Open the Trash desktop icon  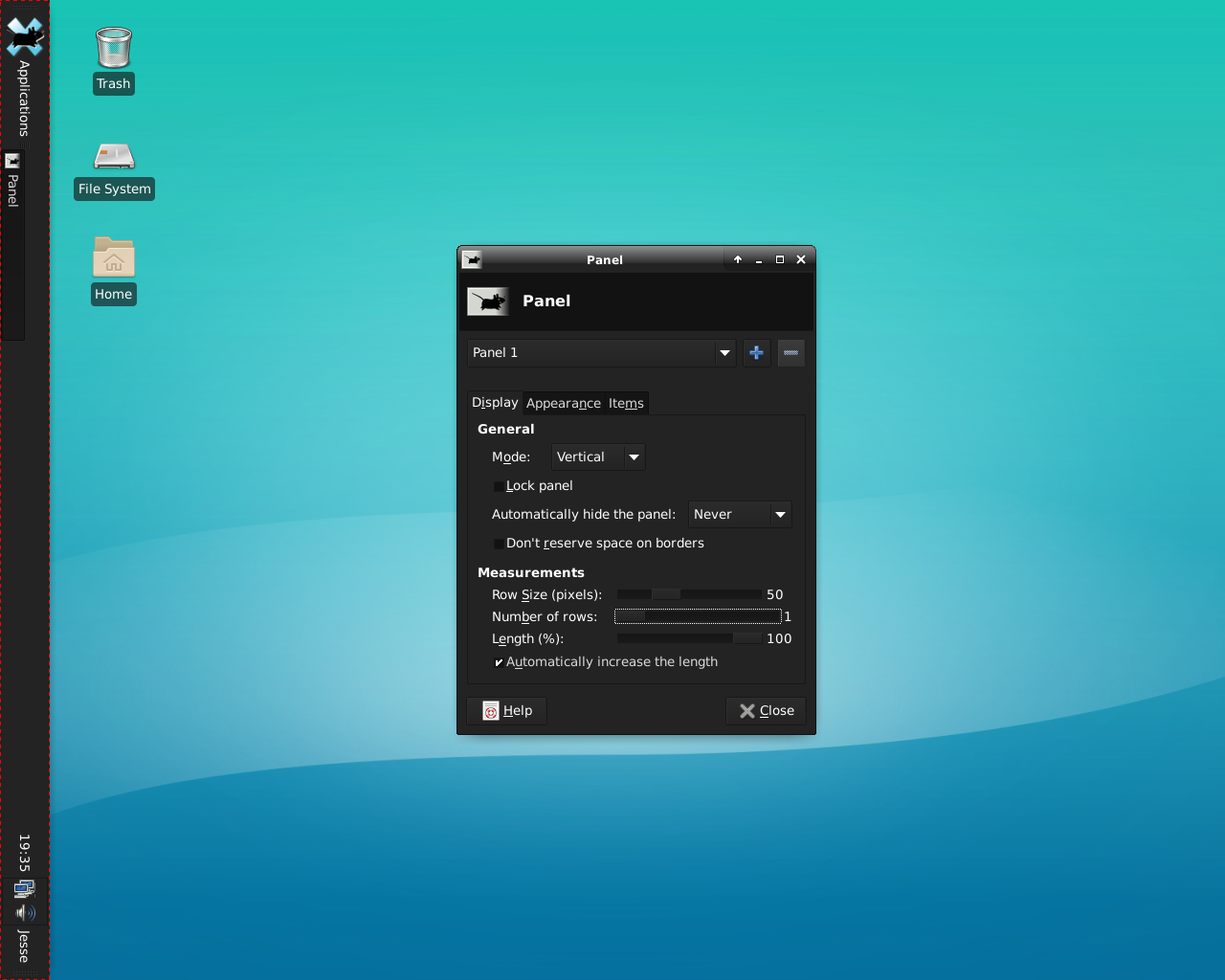coord(113,48)
